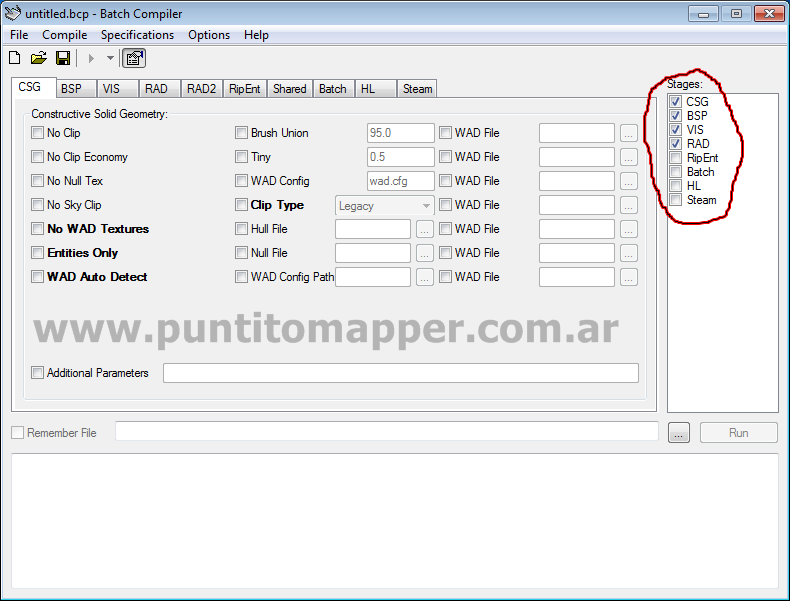Click the Batch Compiler title bar app icon
This screenshot has height=601, width=790.
click(13, 13)
